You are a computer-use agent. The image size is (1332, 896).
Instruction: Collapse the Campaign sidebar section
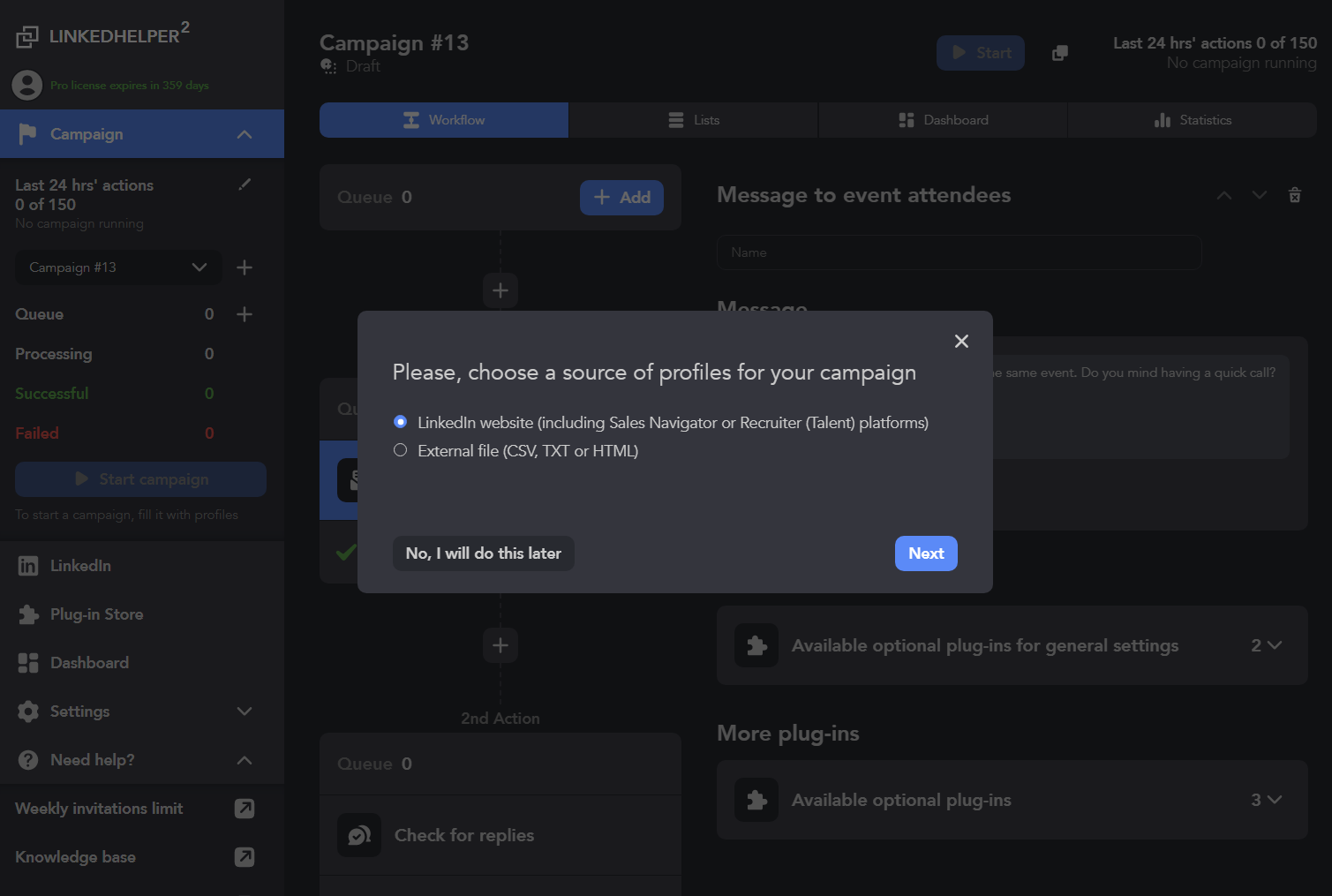pyautogui.click(x=245, y=134)
